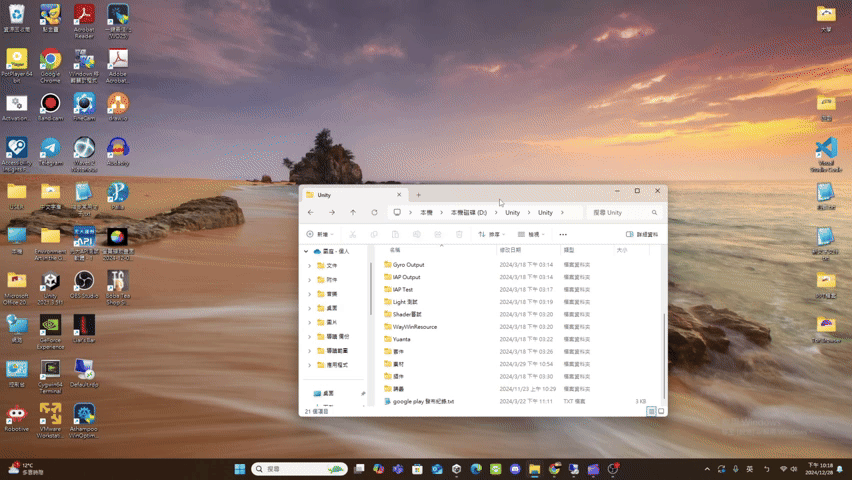Click the Refresh button in File Explorer

click(374, 213)
